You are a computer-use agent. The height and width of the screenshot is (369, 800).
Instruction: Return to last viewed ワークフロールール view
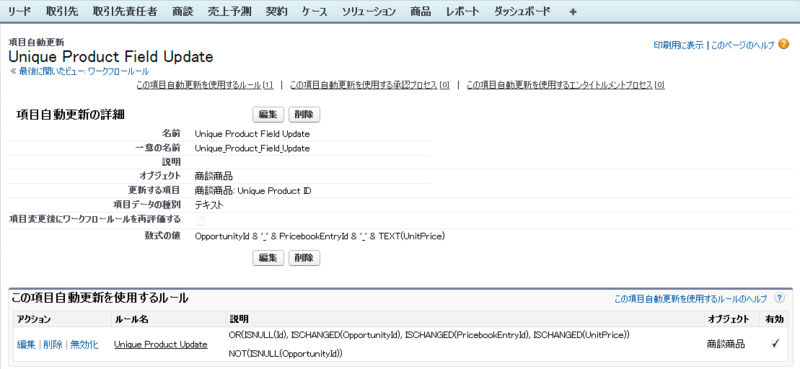[84, 71]
